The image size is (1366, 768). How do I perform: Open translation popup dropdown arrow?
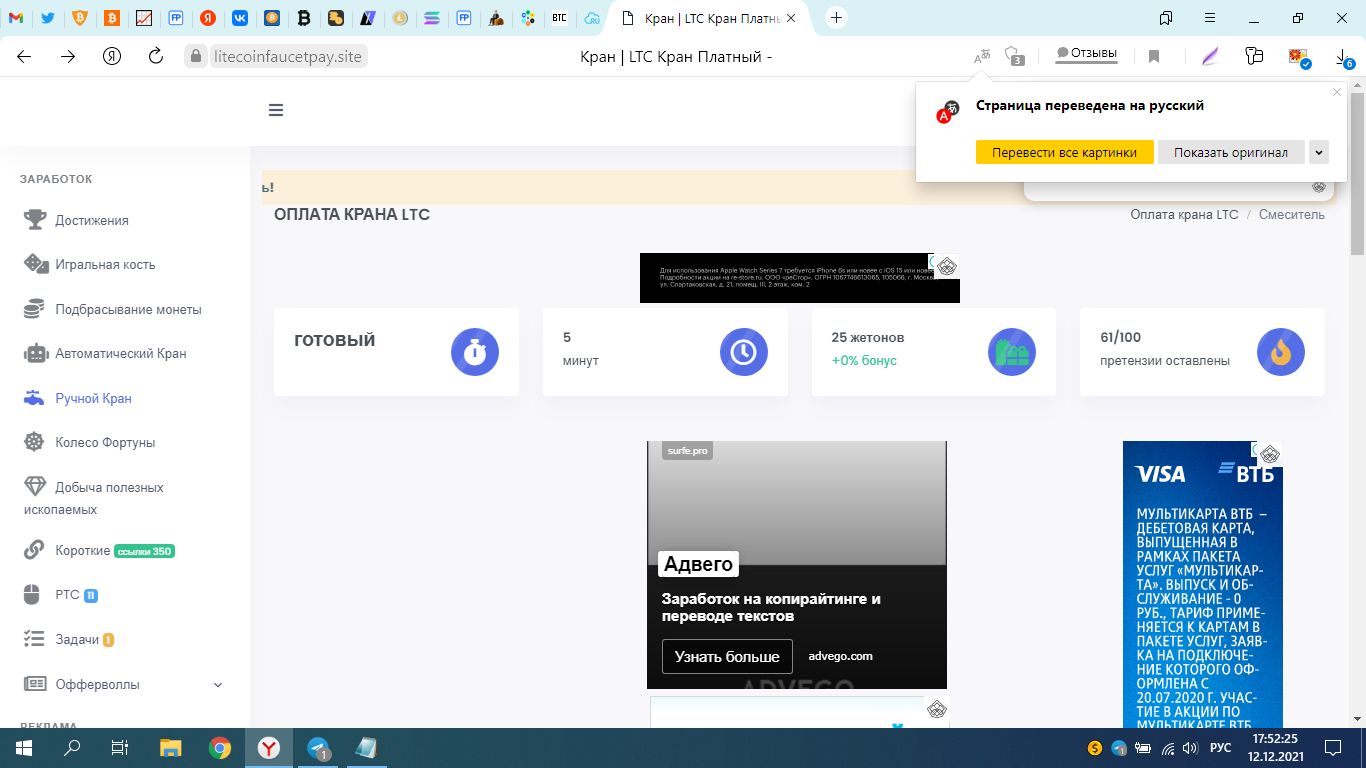(1318, 152)
